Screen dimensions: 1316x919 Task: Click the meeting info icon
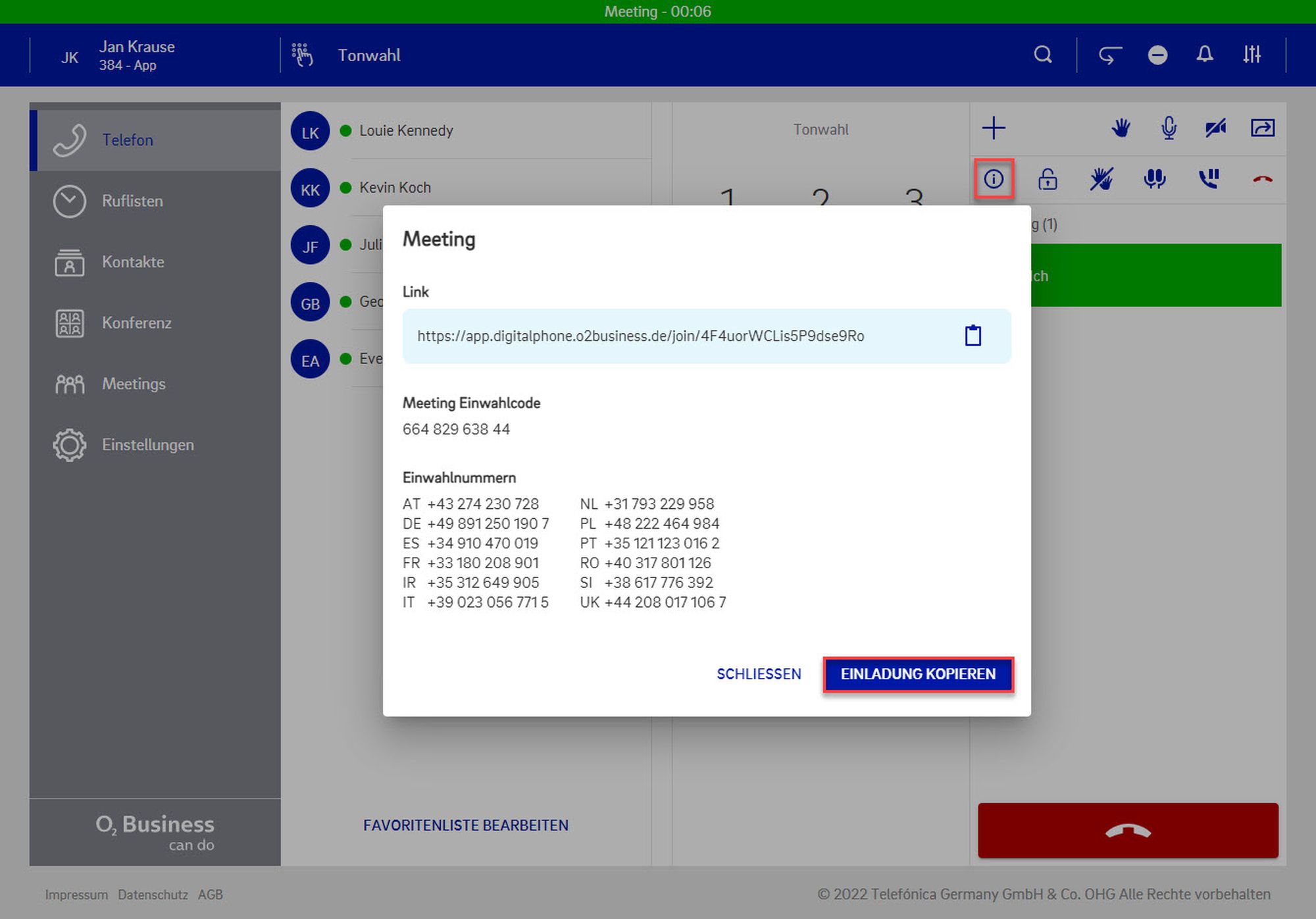pyautogui.click(x=994, y=179)
